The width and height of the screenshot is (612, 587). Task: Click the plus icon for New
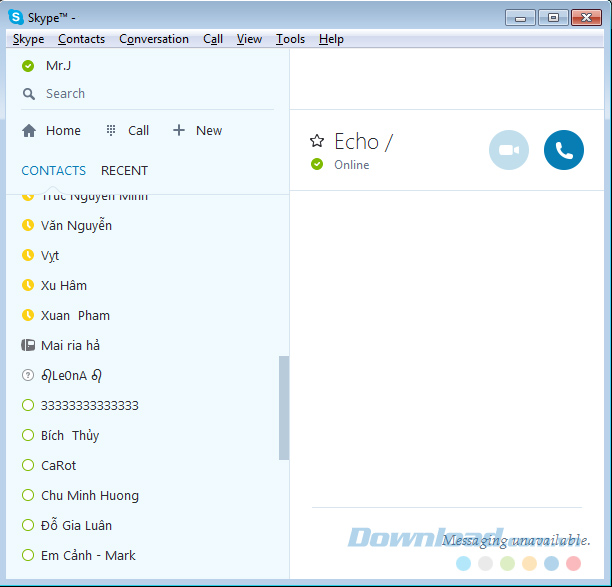click(179, 131)
